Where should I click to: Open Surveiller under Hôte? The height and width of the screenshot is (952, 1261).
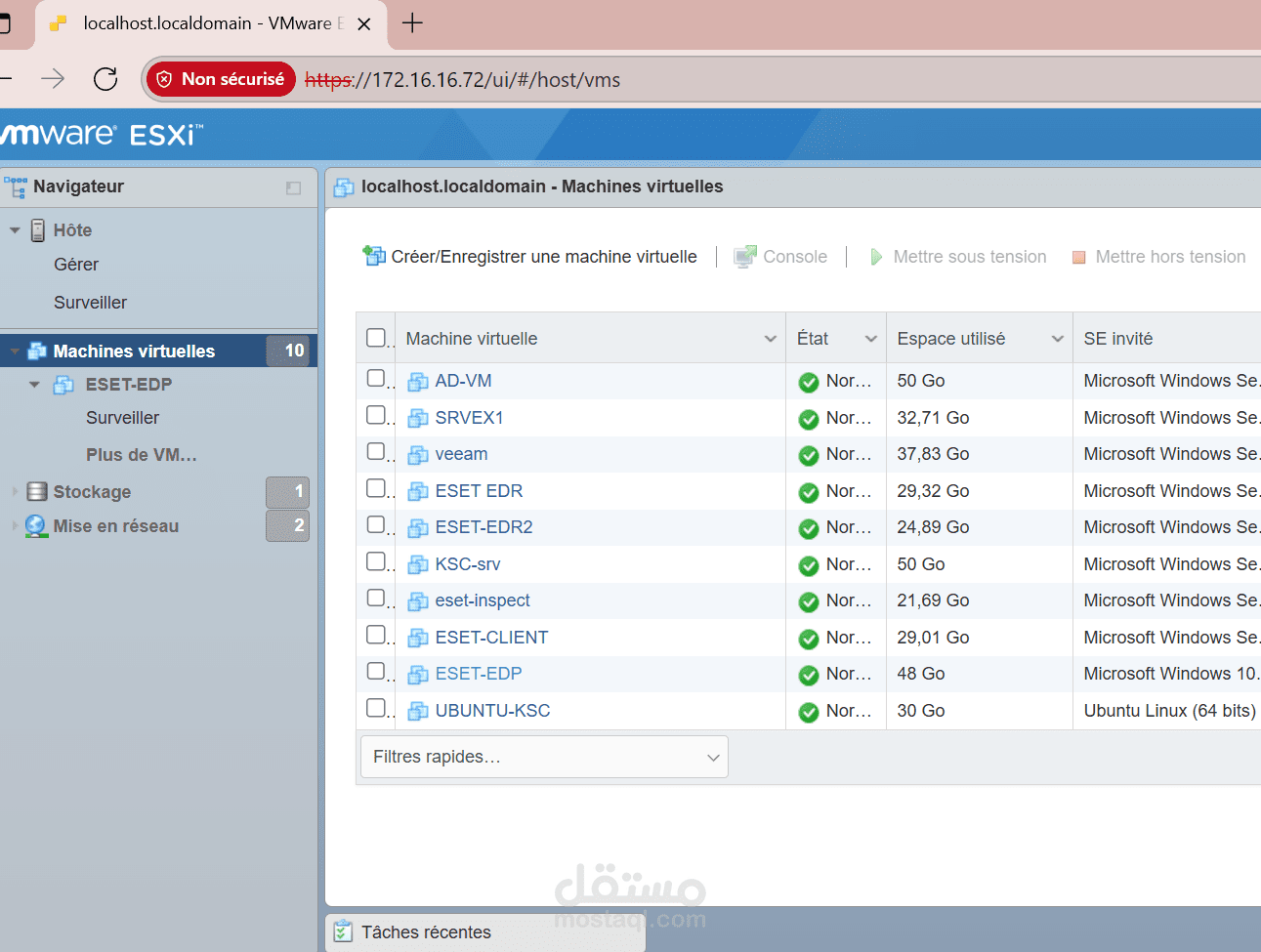[x=90, y=303]
